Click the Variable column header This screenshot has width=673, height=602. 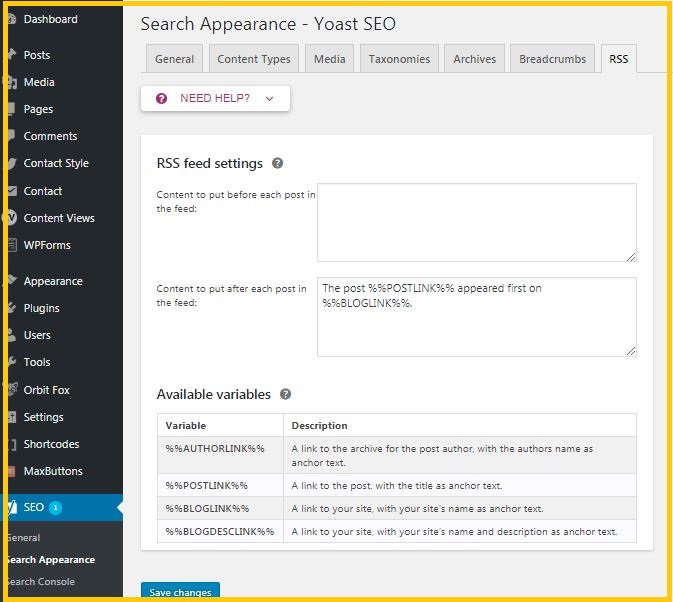(x=220, y=425)
